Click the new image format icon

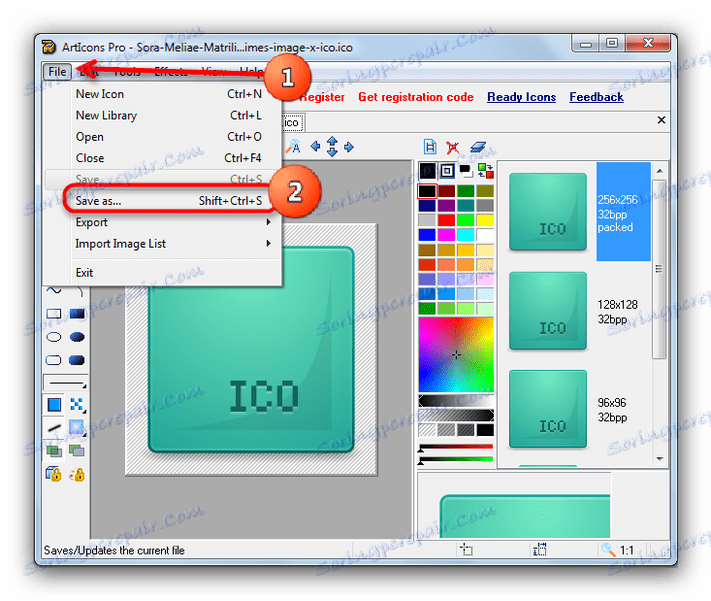430,147
